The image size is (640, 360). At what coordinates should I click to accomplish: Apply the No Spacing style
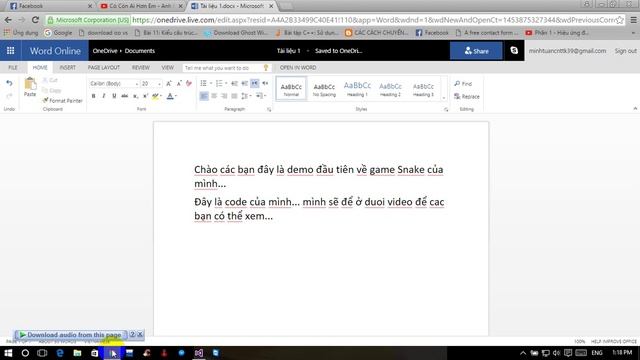(324, 89)
